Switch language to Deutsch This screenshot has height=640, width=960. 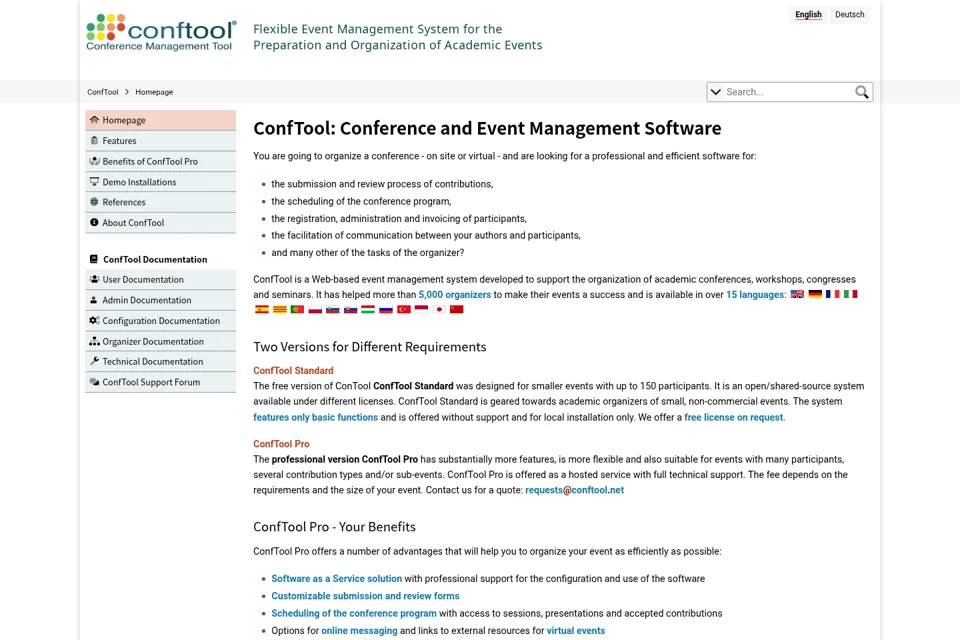point(849,15)
